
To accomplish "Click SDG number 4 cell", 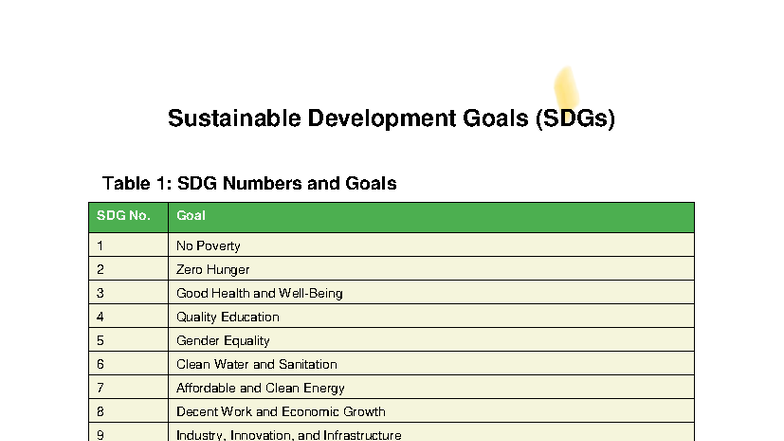I will (128, 317).
